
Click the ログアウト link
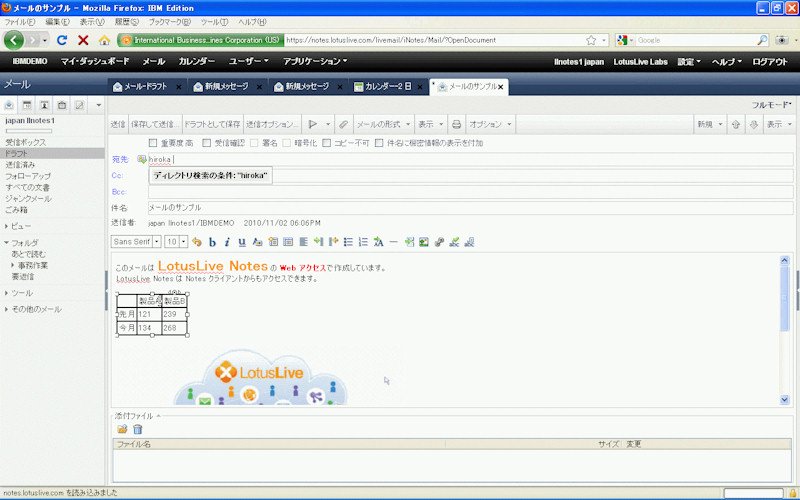[x=770, y=61]
